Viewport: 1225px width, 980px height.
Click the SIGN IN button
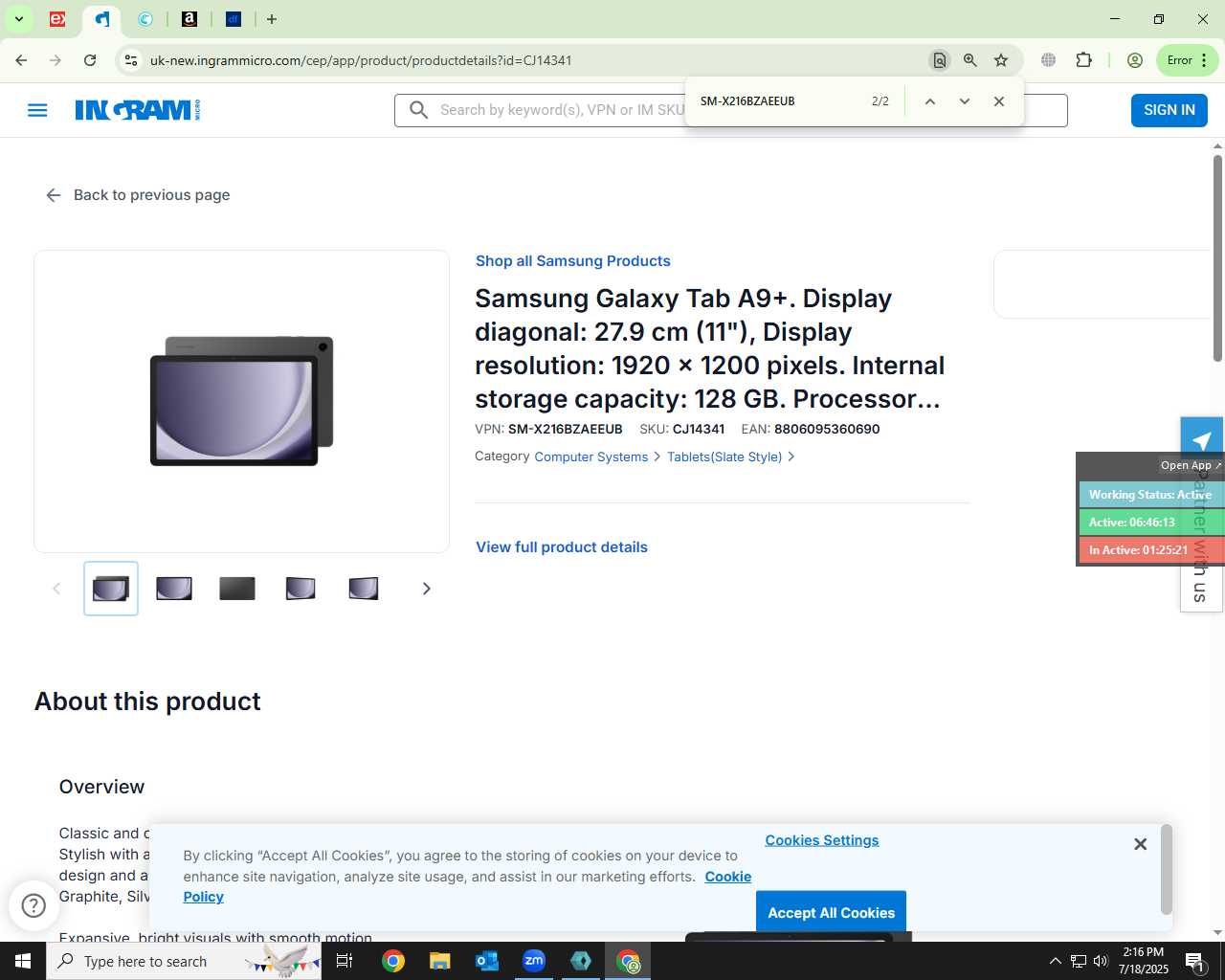coord(1169,110)
